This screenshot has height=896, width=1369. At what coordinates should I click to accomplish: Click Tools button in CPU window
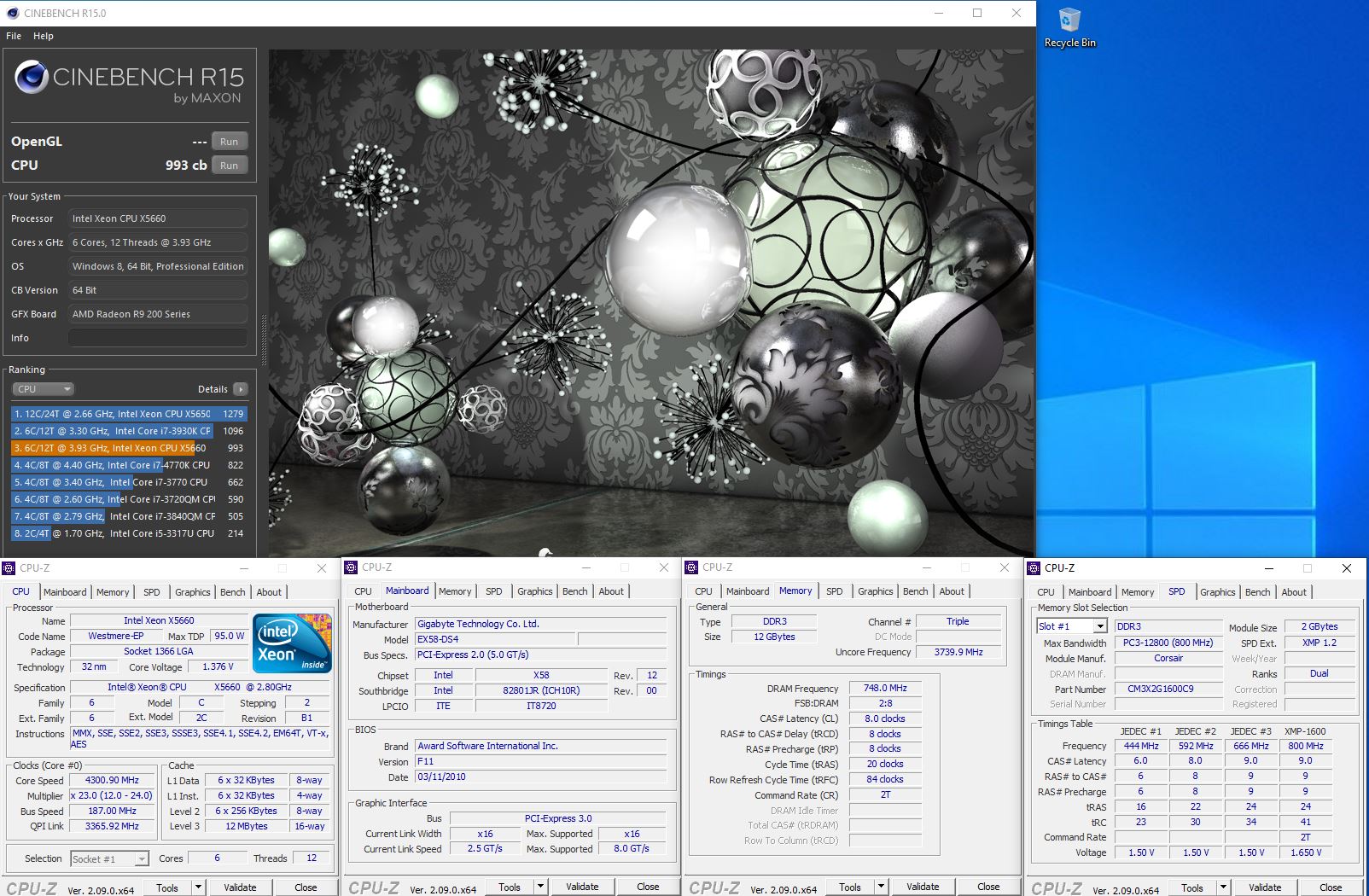point(167,887)
